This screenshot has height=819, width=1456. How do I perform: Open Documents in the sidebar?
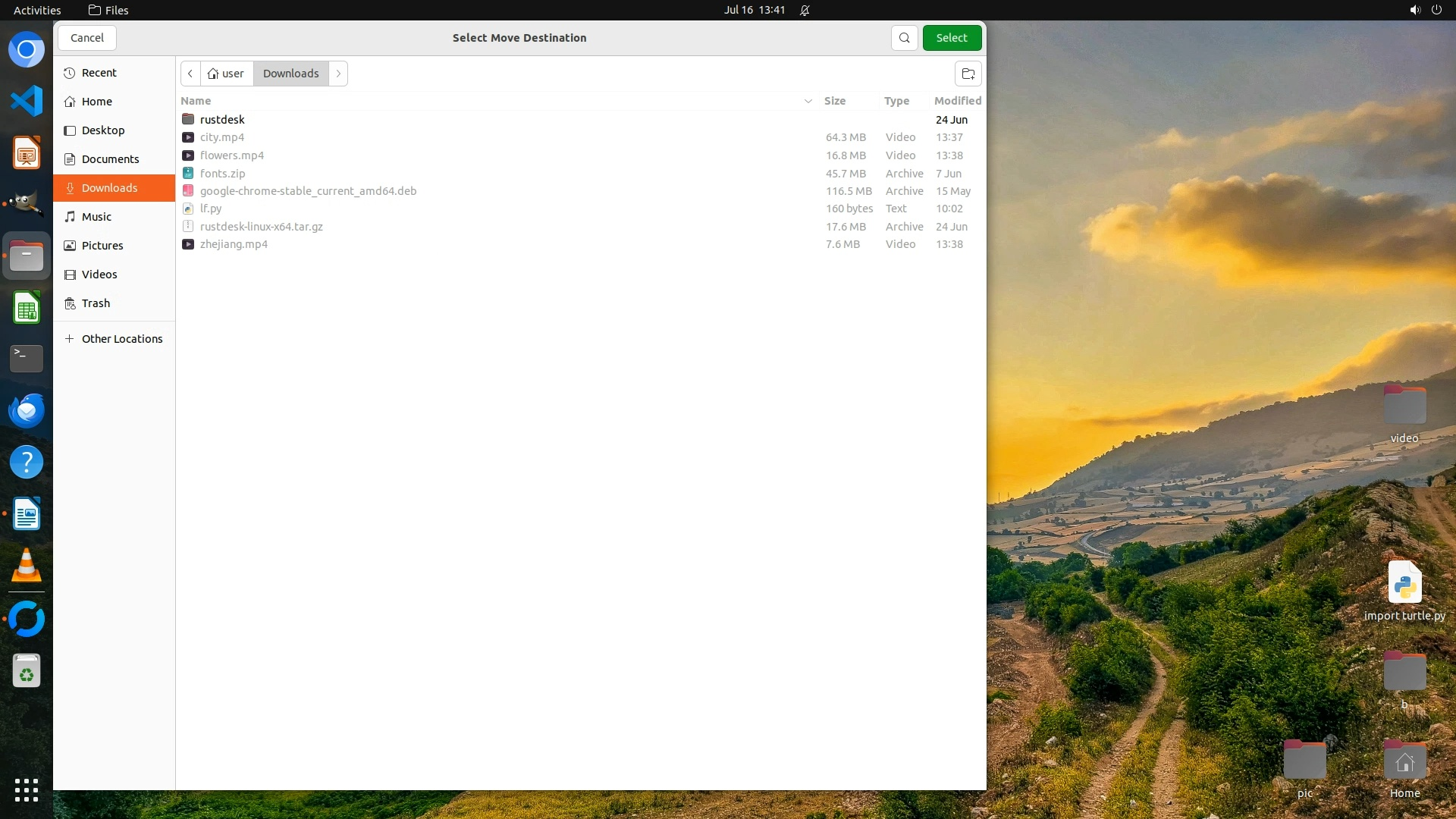tap(110, 159)
